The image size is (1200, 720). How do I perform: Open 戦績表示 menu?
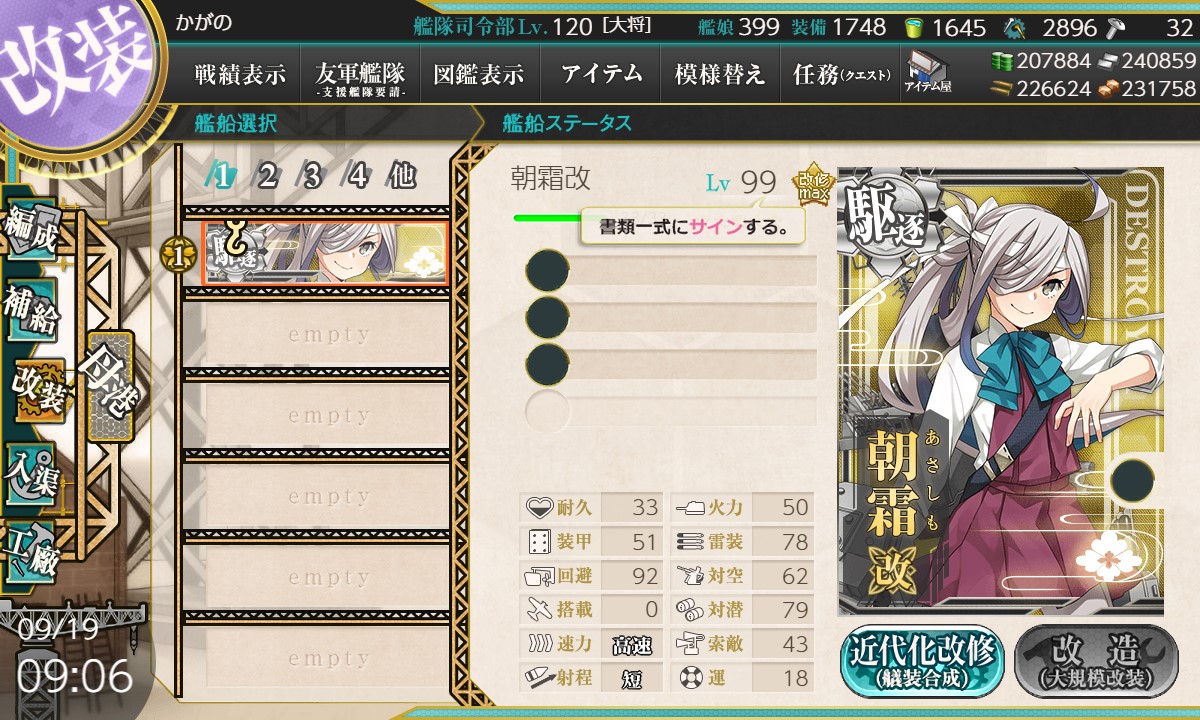click(240, 74)
